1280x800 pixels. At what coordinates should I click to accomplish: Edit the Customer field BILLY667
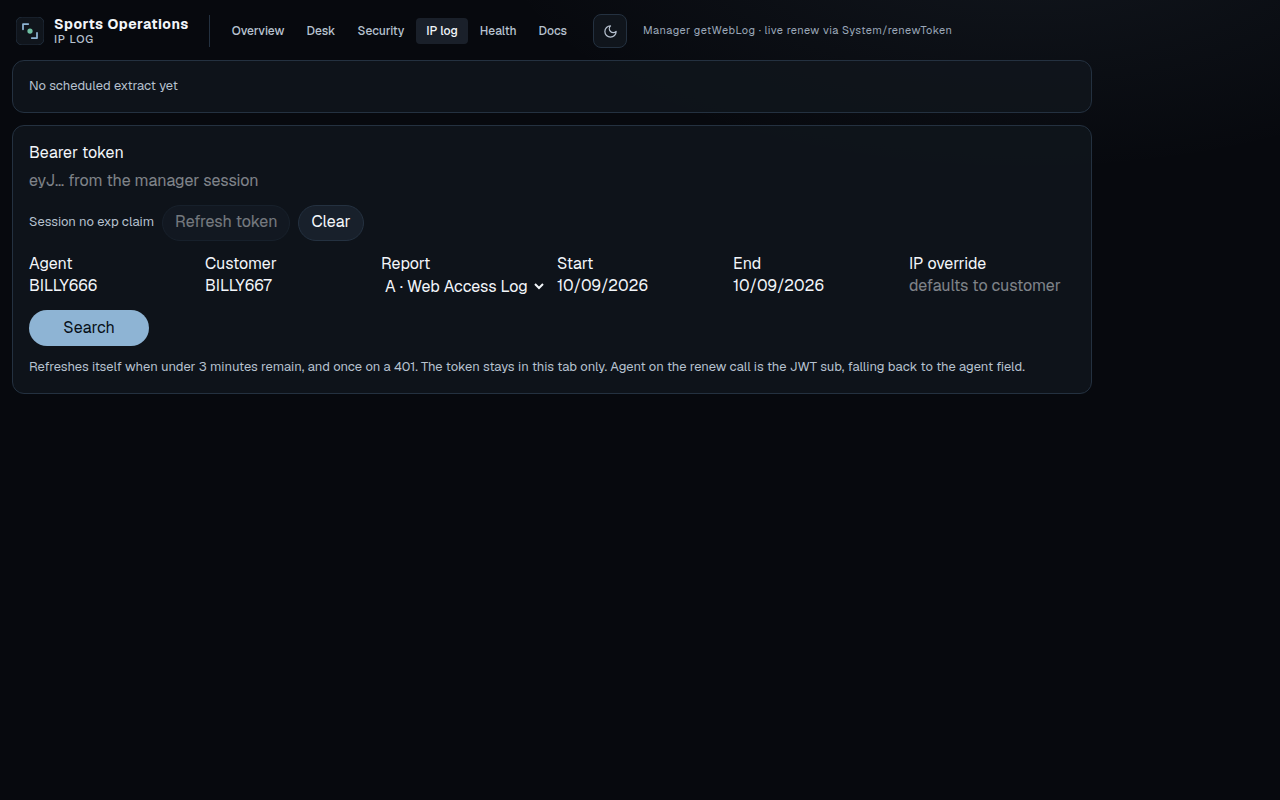coord(287,286)
